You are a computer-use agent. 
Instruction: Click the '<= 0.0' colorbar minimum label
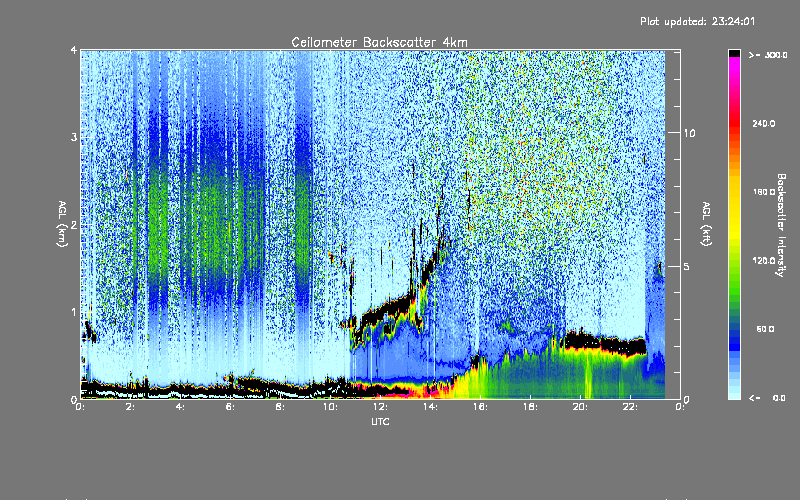pos(768,398)
